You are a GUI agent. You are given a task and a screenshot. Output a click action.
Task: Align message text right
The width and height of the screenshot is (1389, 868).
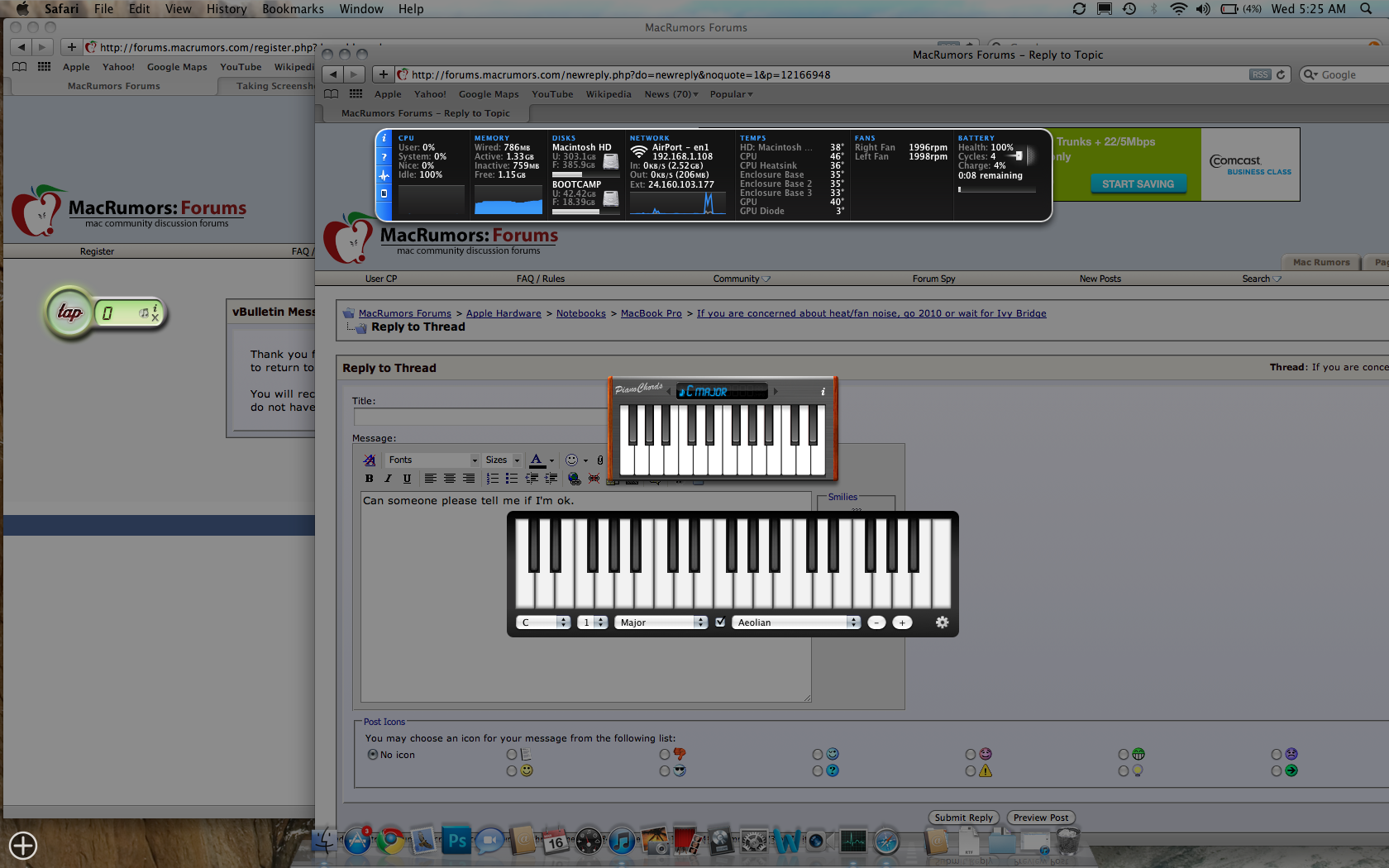[468, 479]
